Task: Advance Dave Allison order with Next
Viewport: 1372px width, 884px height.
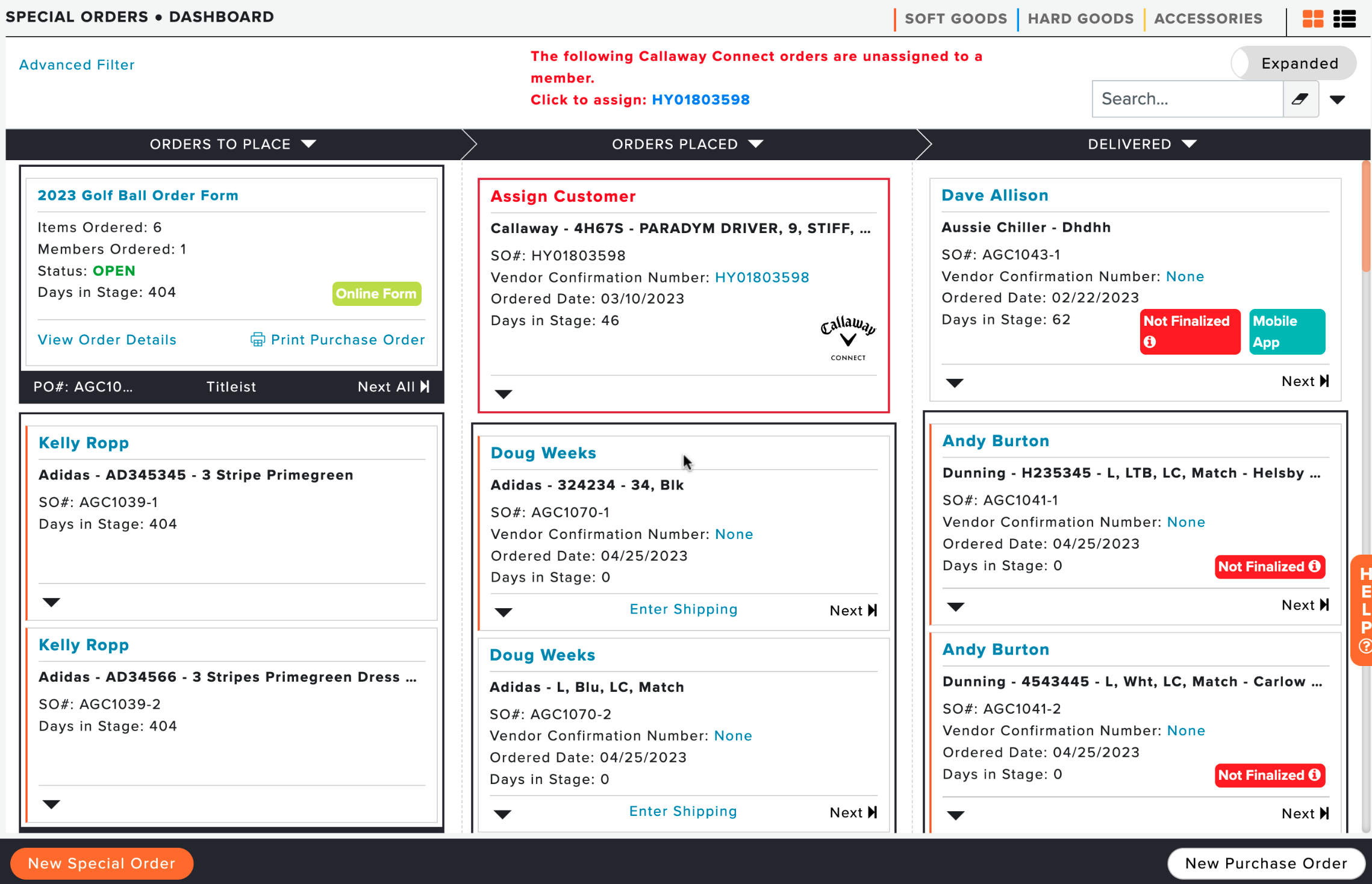Action: (x=1305, y=381)
